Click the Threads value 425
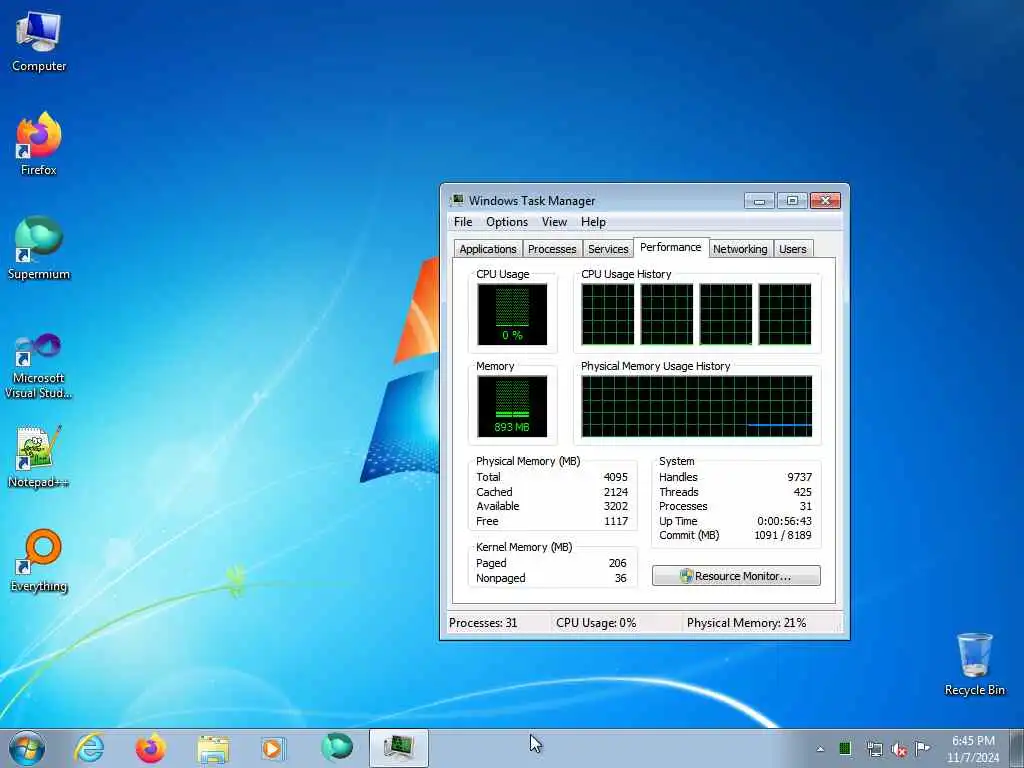1024x768 pixels. click(802, 492)
